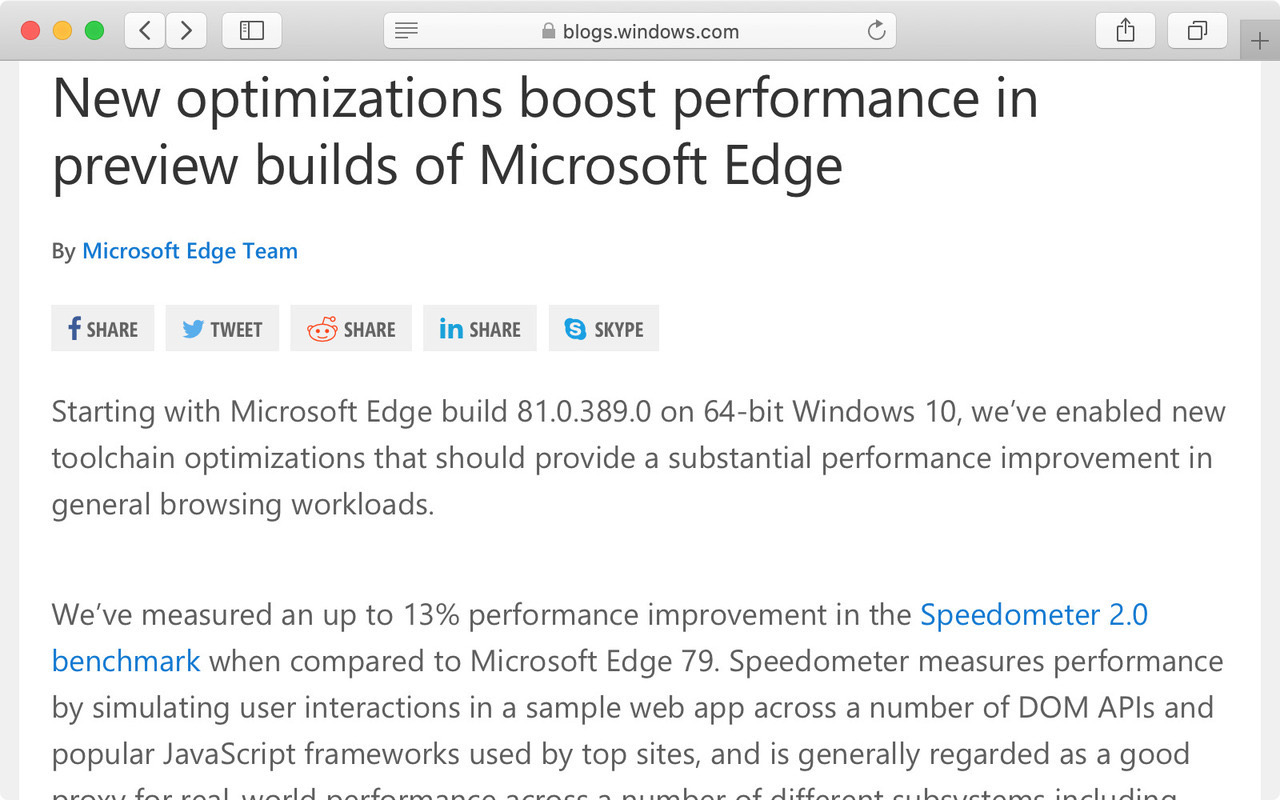Reload the current page
Viewport: 1280px width, 800px height.
pyautogui.click(x=876, y=31)
